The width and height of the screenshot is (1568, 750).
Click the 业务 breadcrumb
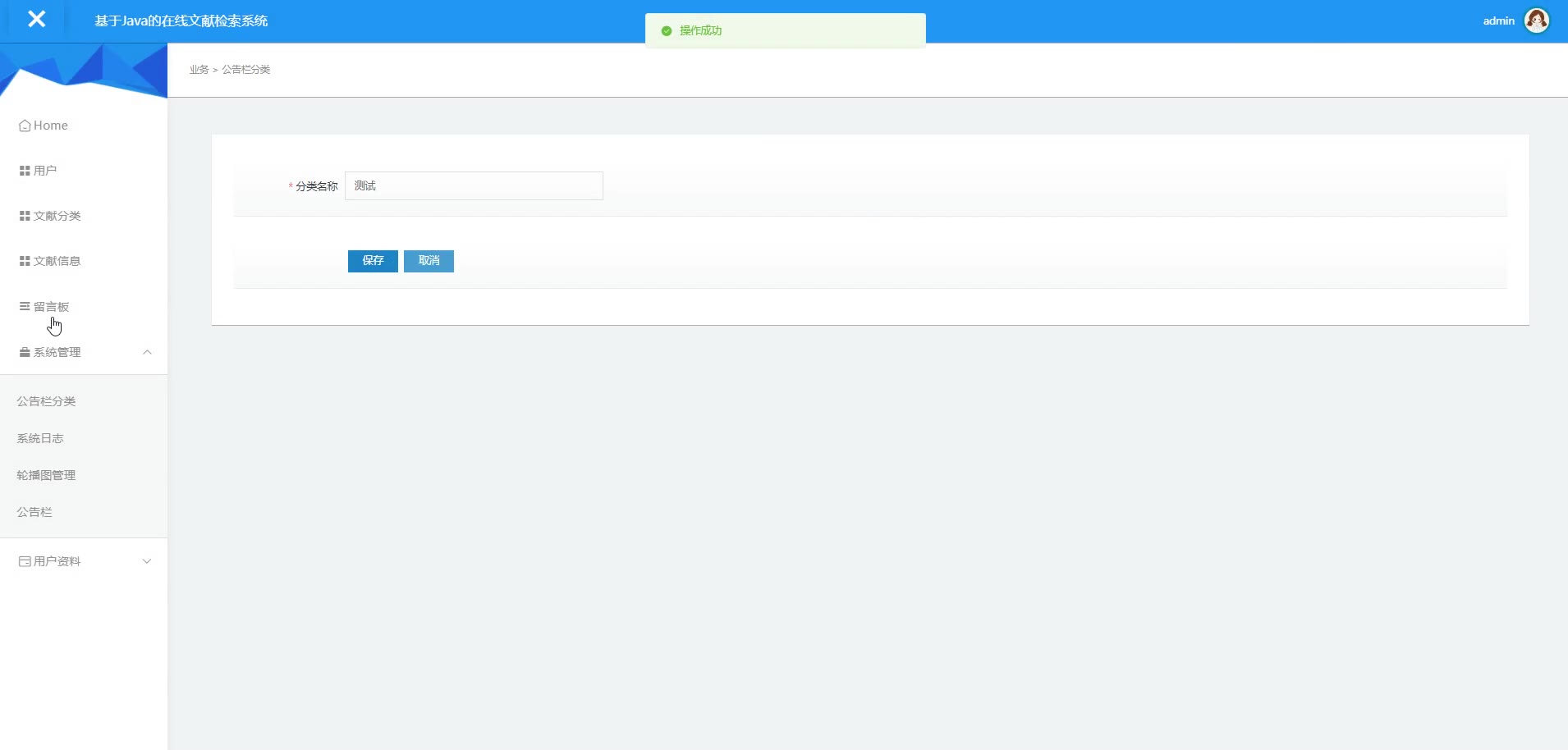point(199,70)
